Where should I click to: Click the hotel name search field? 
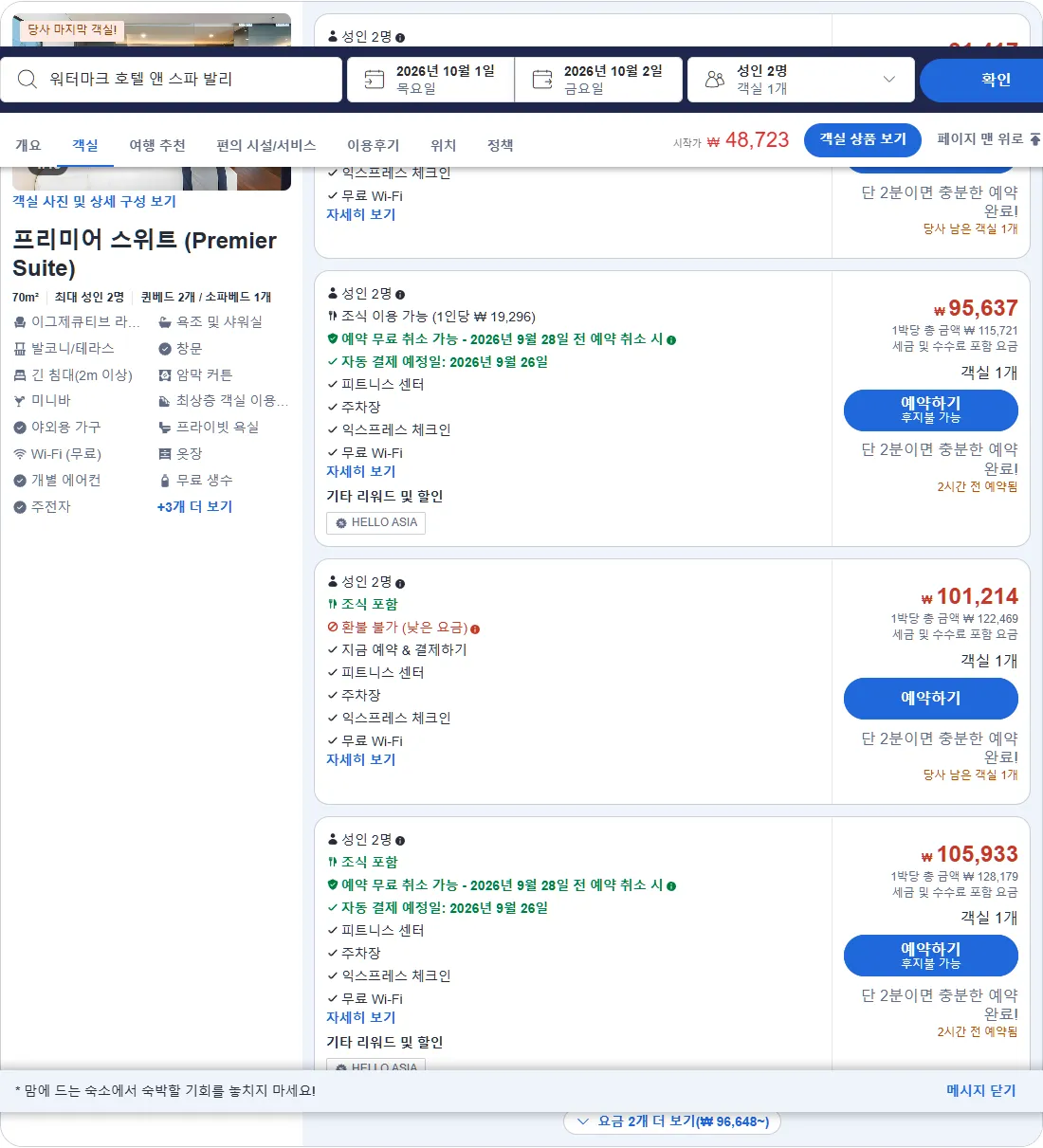172,80
